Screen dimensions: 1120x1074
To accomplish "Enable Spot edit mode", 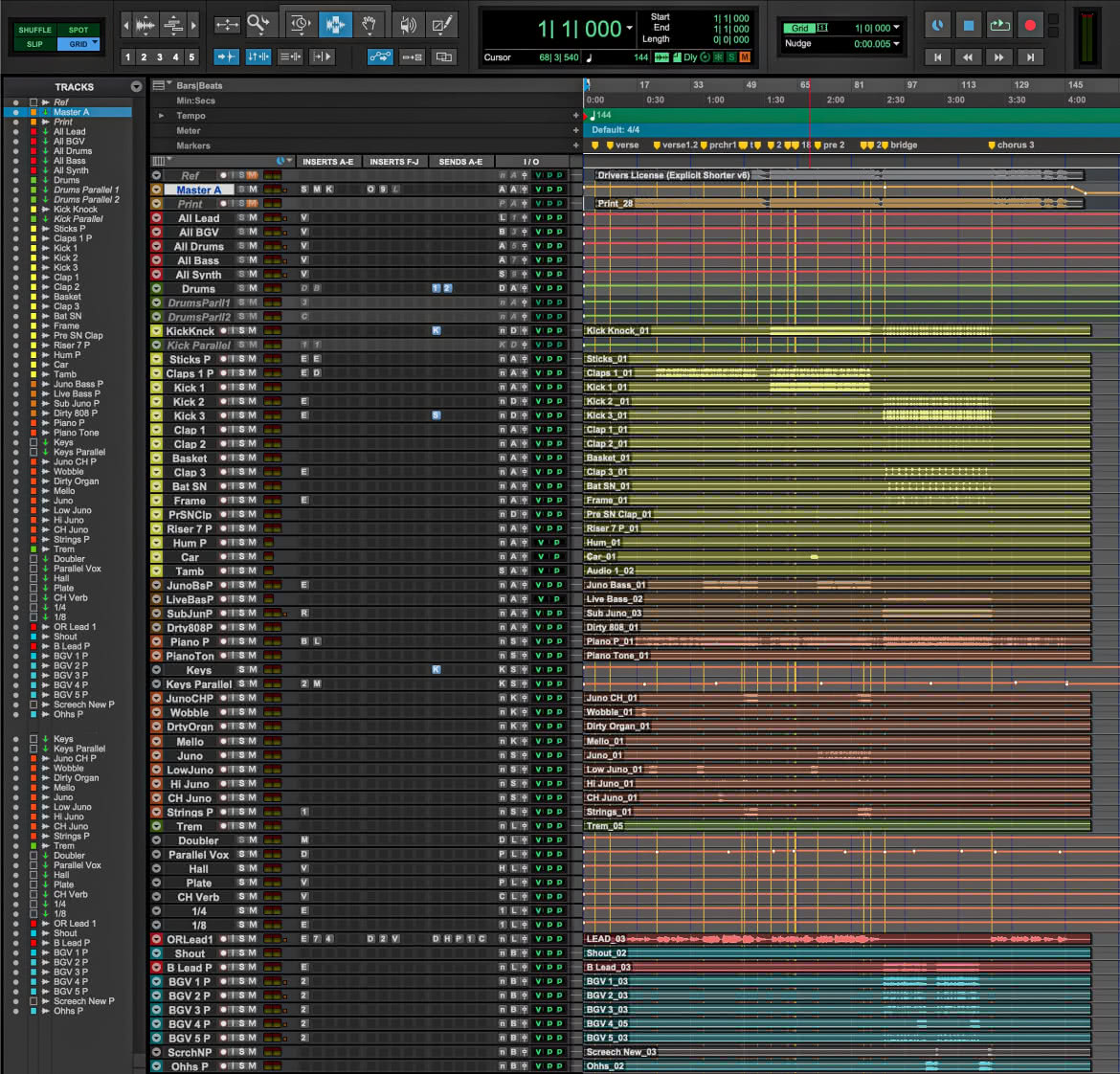I will click(78, 30).
